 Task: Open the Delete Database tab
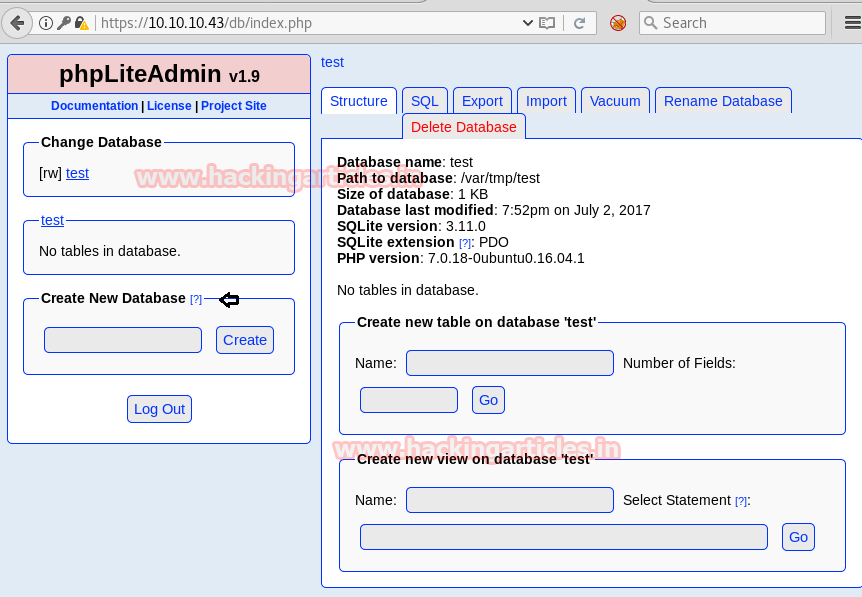point(463,127)
